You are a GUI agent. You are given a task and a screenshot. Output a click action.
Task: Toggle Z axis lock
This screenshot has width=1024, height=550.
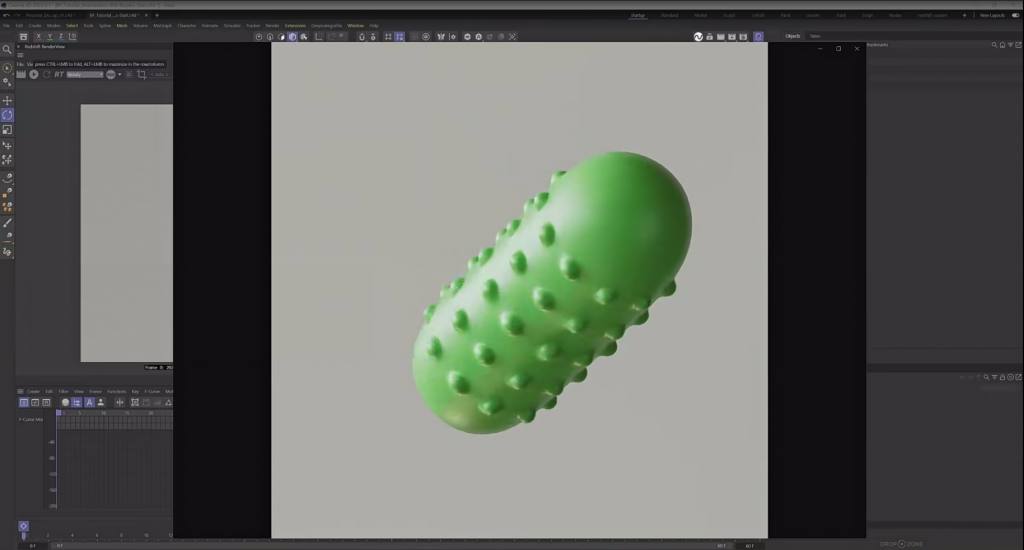tap(61, 37)
